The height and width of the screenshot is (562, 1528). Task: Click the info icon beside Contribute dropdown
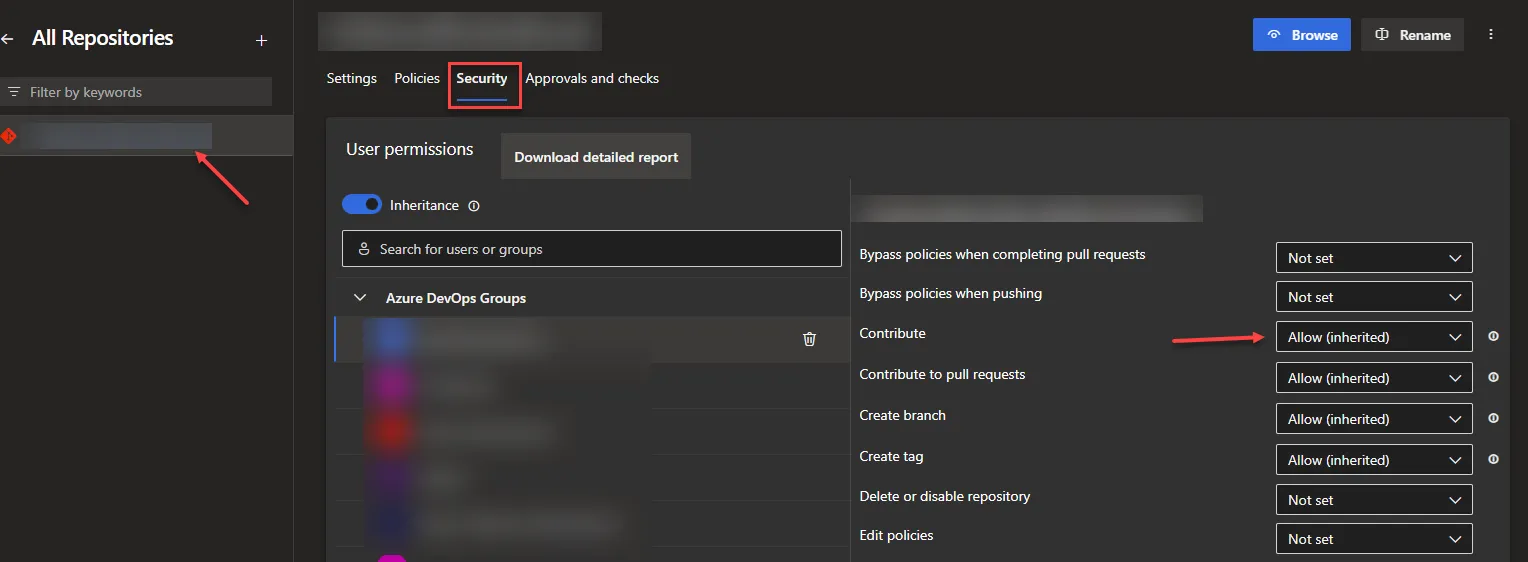1493,337
